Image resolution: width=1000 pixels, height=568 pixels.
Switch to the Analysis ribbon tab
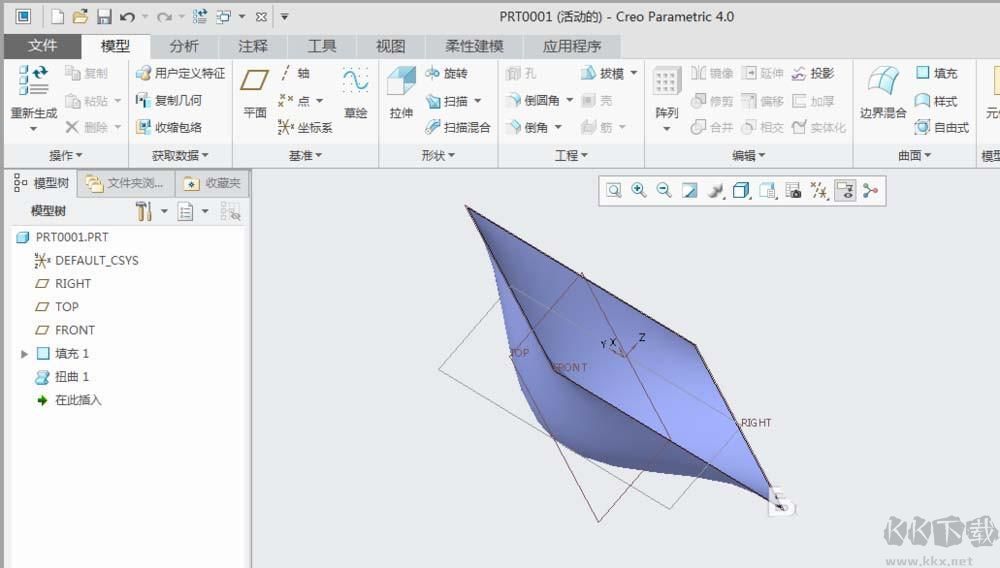click(x=184, y=46)
